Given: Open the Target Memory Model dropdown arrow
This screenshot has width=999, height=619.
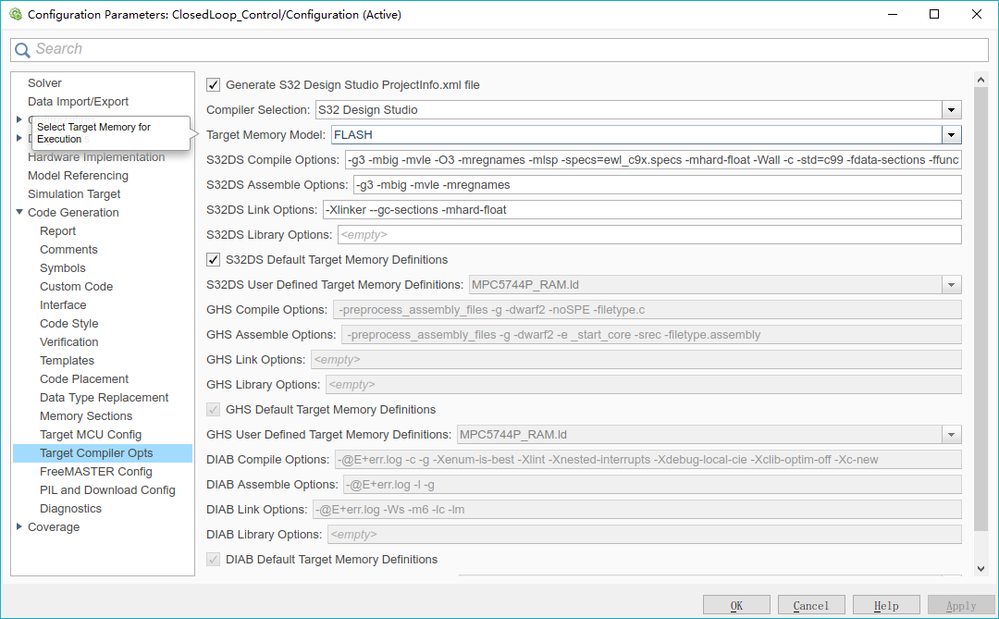Looking at the screenshot, I should pyautogui.click(x=951, y=135).
